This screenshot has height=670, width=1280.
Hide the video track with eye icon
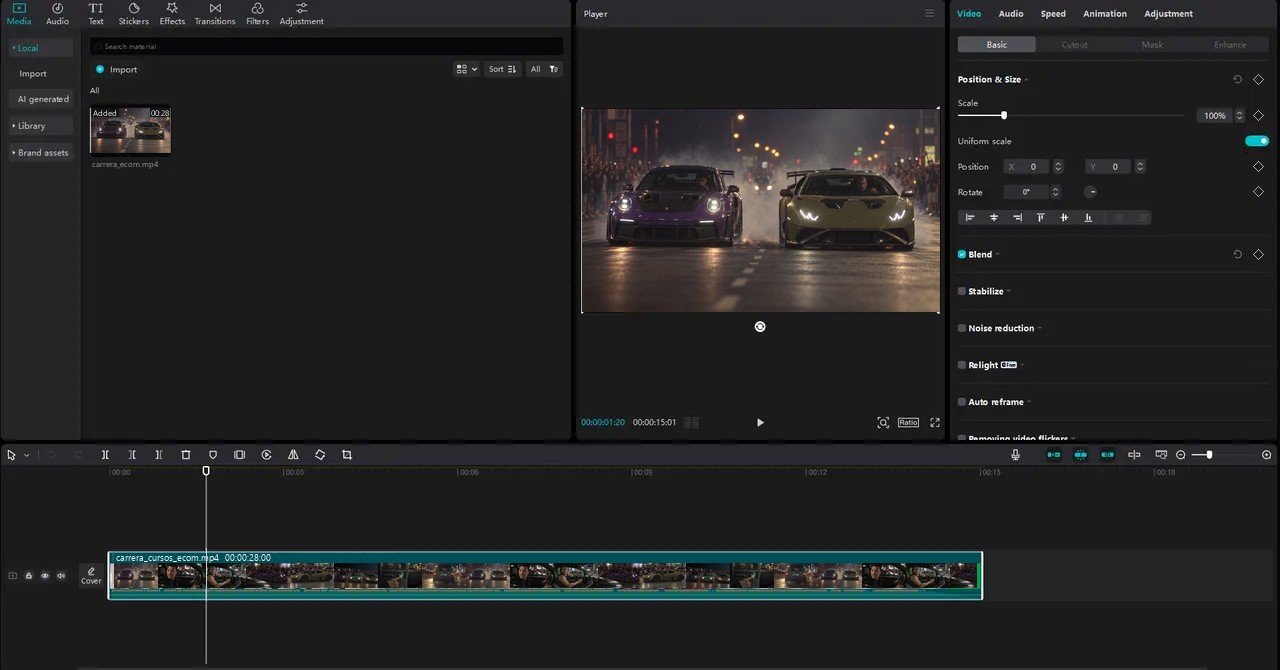[45, 576]
